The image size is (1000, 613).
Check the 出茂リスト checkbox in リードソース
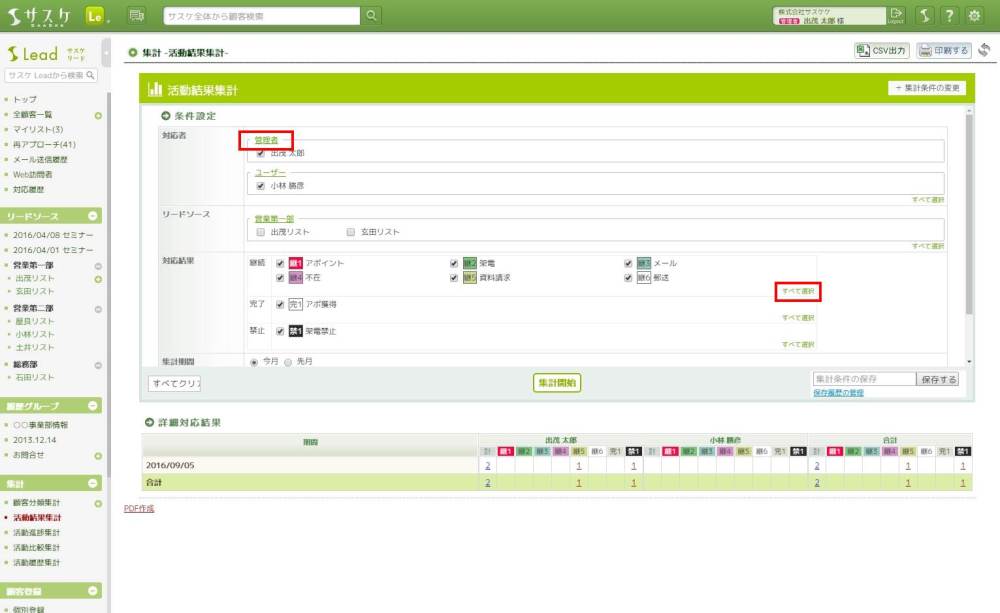click(x=260, y=232)
